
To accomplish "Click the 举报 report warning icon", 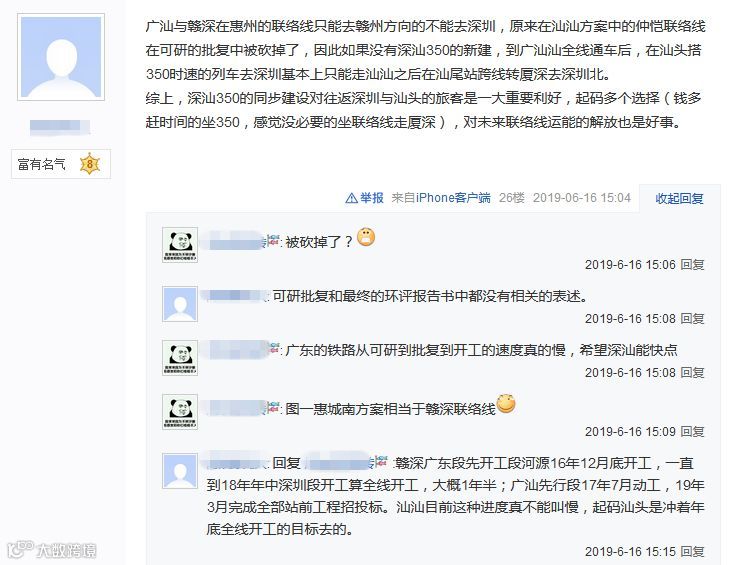I will [x=351, y=198].
